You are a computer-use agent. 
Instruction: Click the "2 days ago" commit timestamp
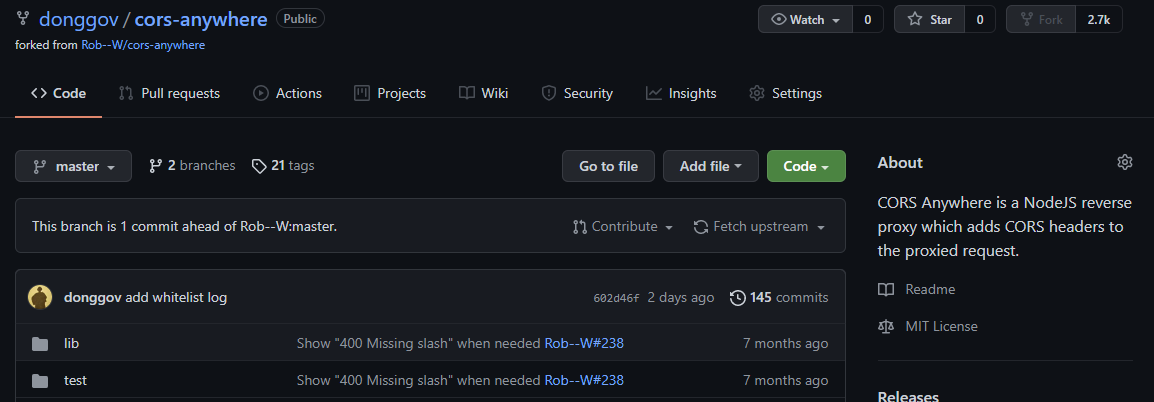point(681,297)
